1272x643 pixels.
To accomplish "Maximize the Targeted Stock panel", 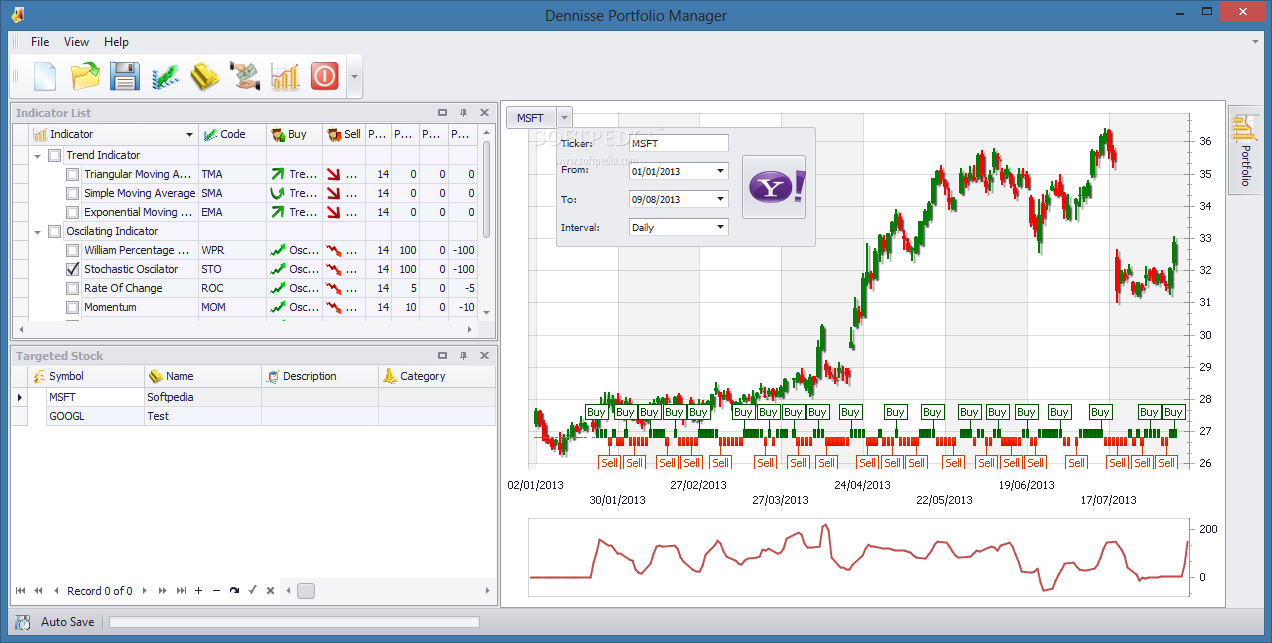I will 442,356.
